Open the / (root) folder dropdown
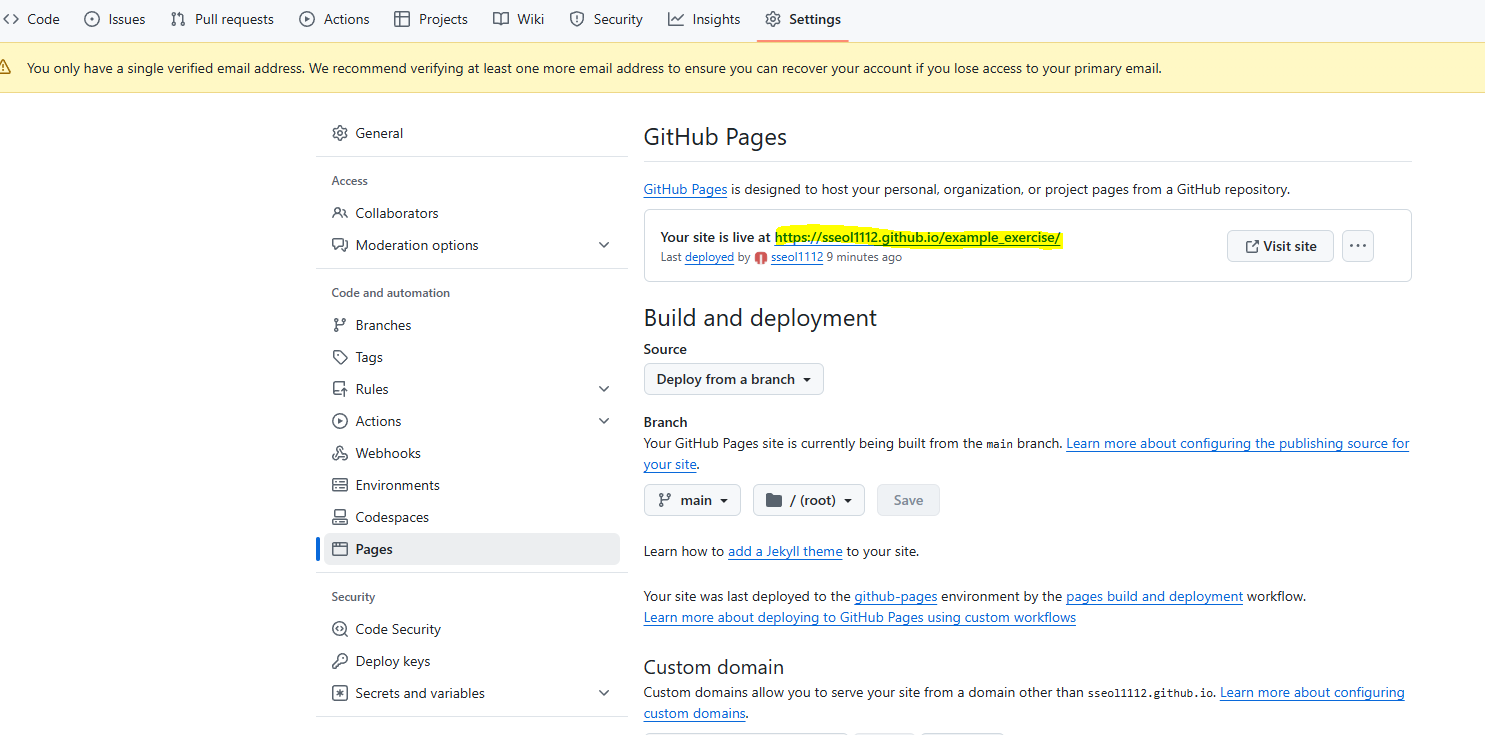Screen dimensions: 1485x735 point(809,500)
